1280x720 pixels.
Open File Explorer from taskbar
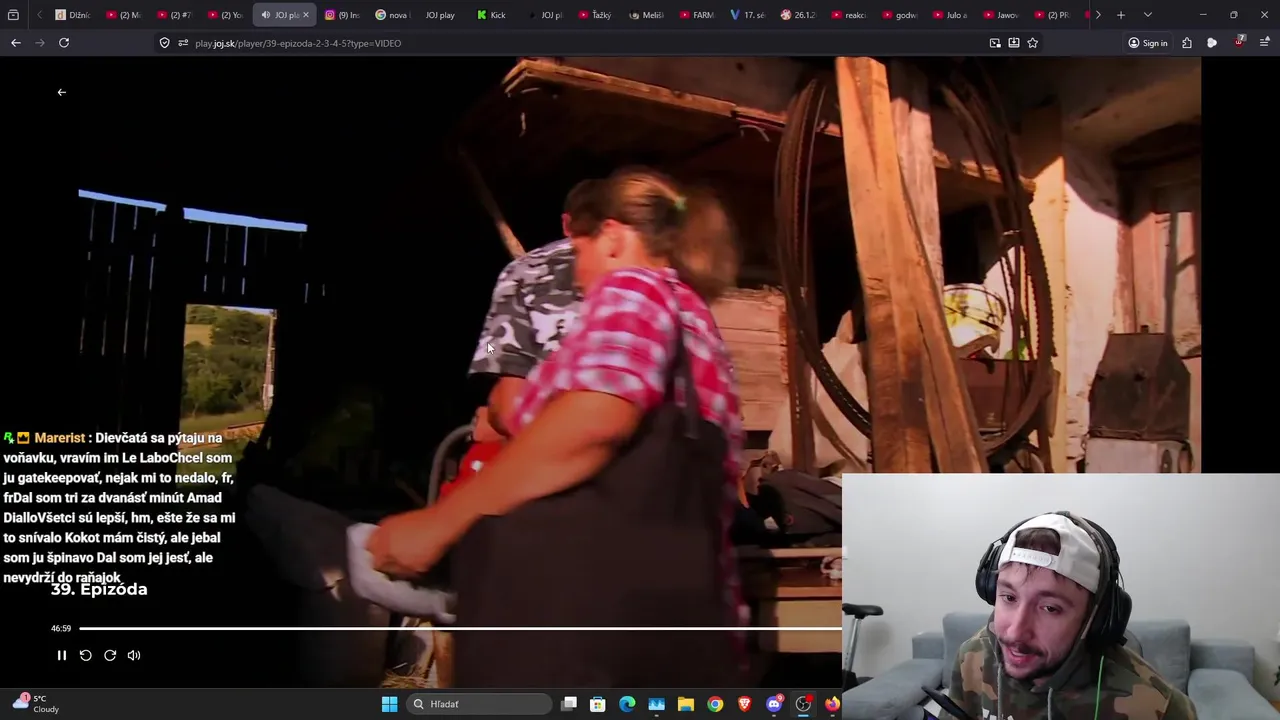coord(686,704)
